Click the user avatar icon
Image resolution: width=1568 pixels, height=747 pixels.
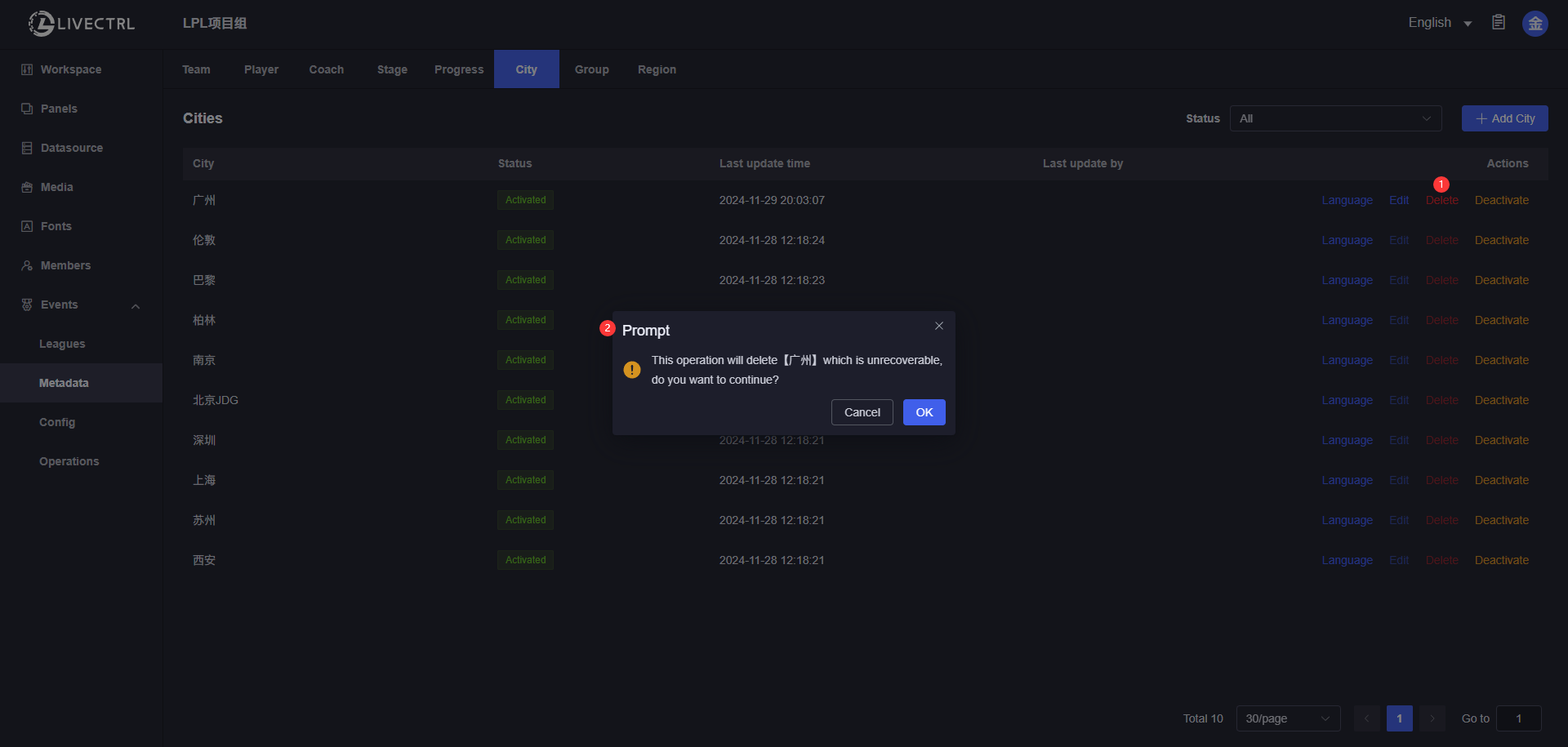pos(1535,24)
